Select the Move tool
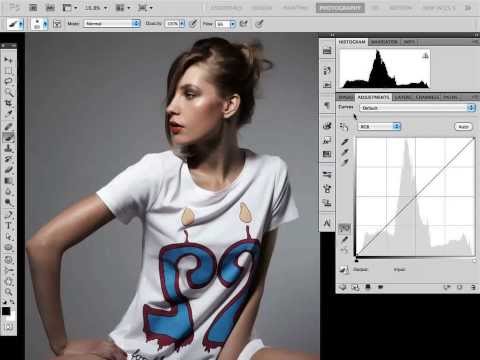Screen dimensions: 480x360 [x=8, y=60]
